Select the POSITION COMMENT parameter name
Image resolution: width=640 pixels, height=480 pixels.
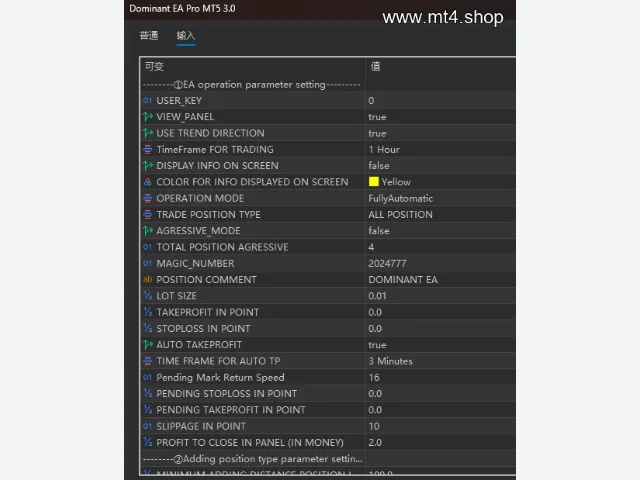207,280
